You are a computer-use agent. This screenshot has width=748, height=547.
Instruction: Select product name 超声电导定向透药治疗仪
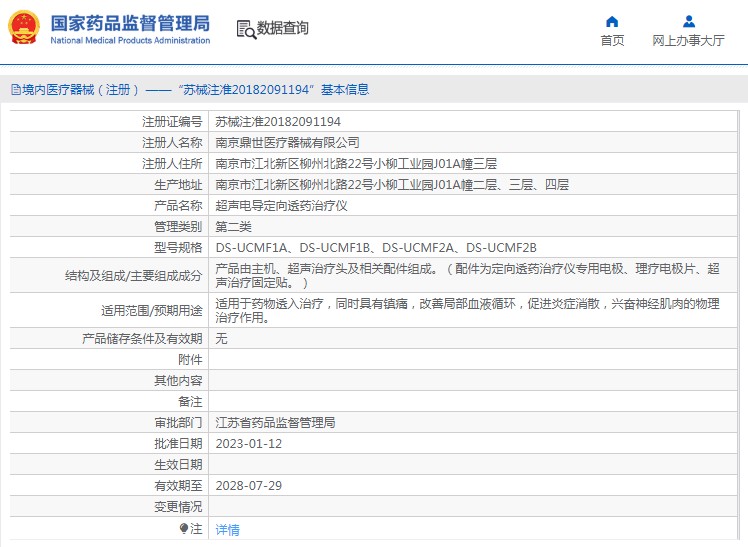coord(281,206)
